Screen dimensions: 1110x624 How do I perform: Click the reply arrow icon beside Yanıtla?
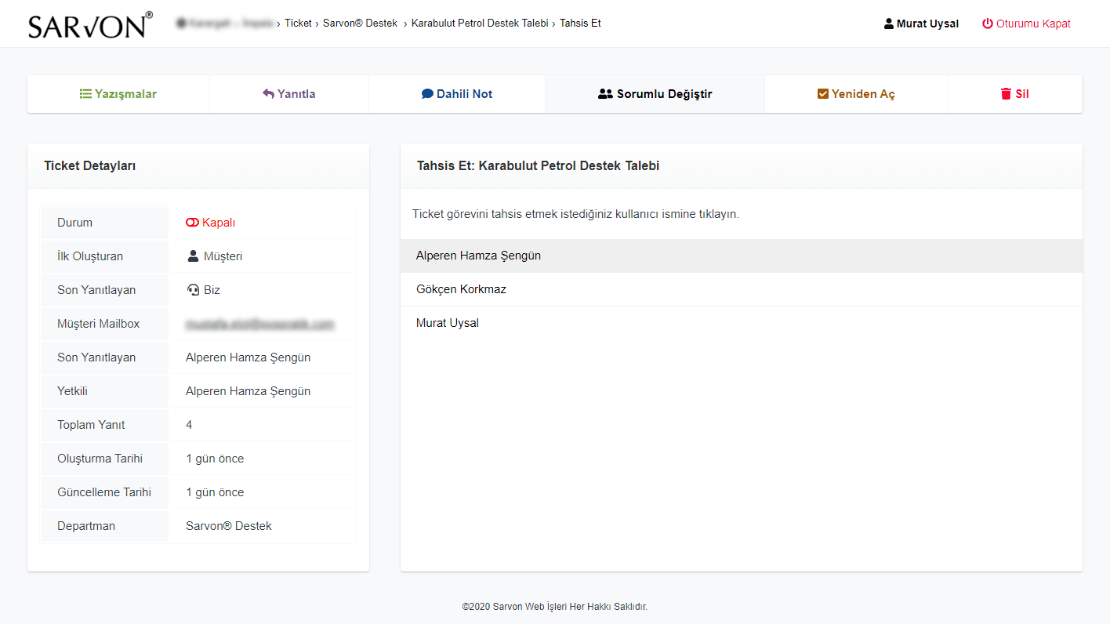click(268, 94)
